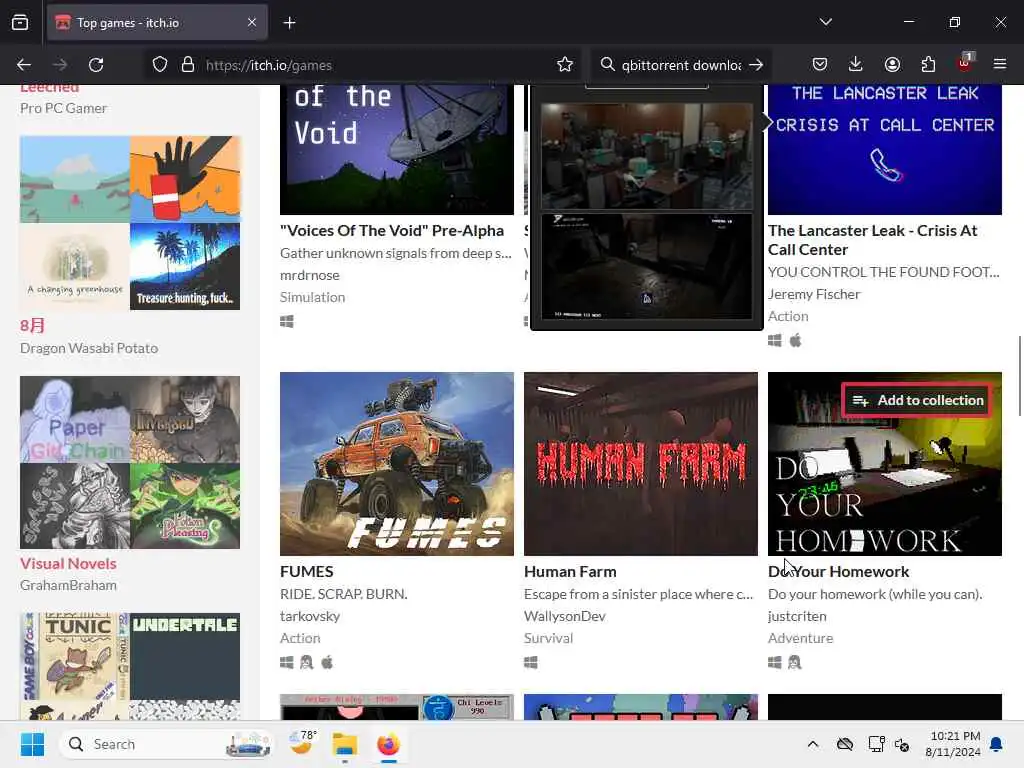Open the Voices Of The Void thumbnail

click(x=396, y=150)
